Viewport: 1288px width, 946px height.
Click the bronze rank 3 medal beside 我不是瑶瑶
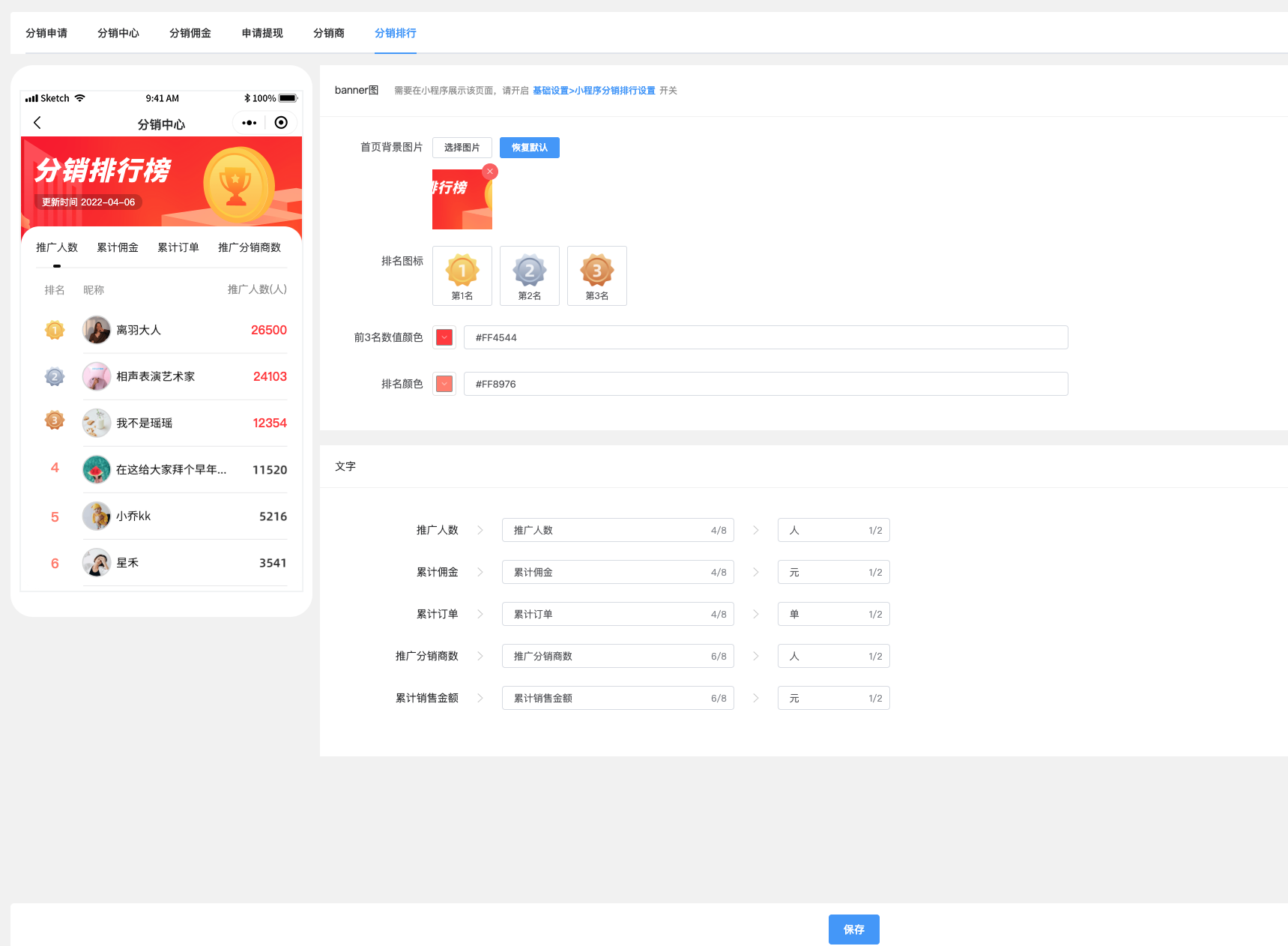pos(55,421)
